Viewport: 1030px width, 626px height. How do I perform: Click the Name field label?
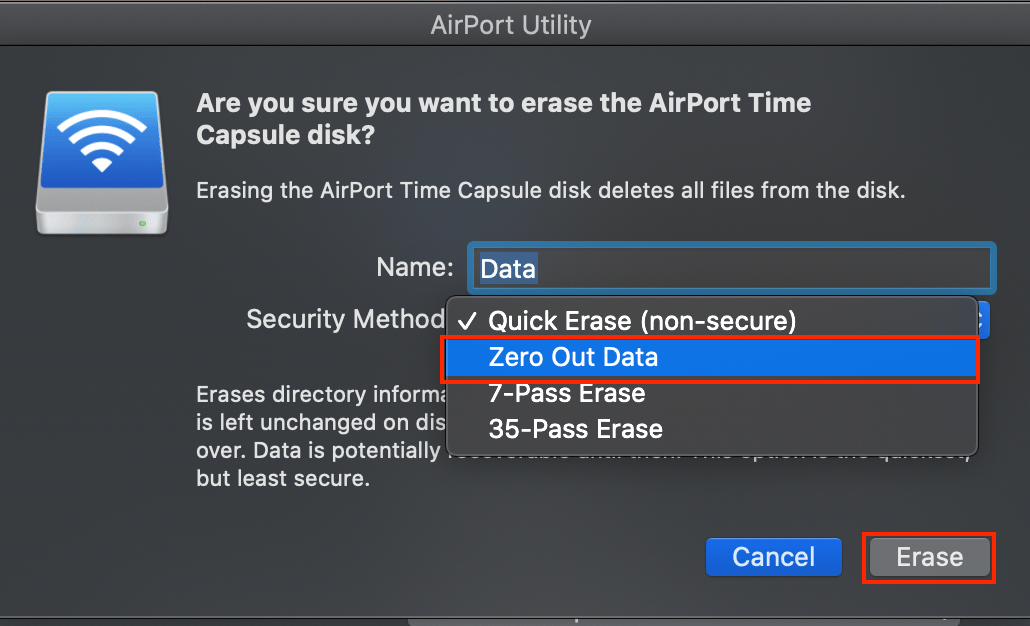pyautogui.click(x=414, y=267)
